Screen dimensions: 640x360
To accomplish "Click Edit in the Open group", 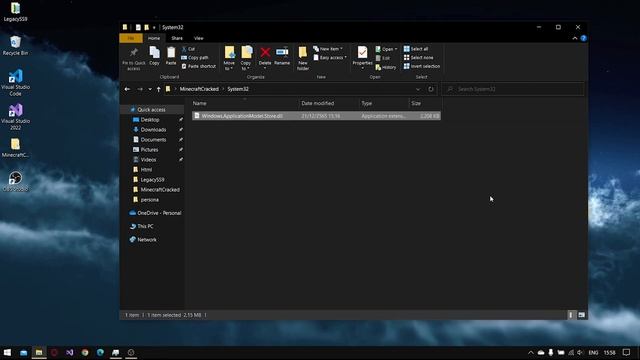I will click(382, 58).
